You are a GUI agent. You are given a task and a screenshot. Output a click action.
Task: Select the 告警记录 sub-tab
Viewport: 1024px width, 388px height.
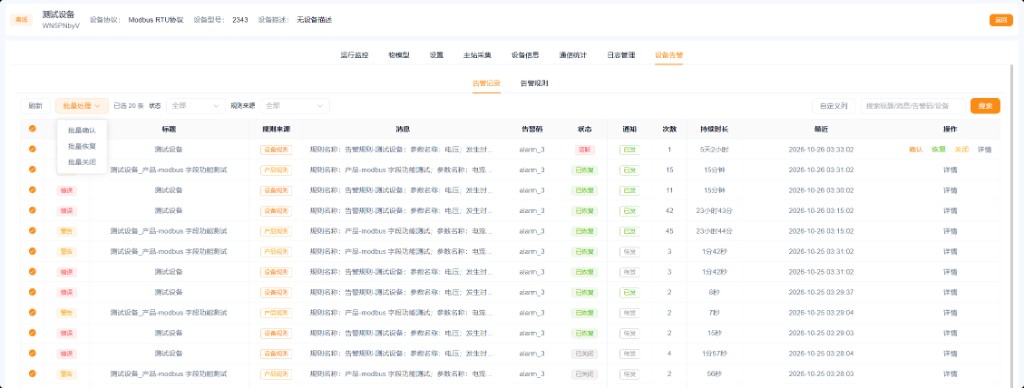pyautogui.click(x=487, y=84)
